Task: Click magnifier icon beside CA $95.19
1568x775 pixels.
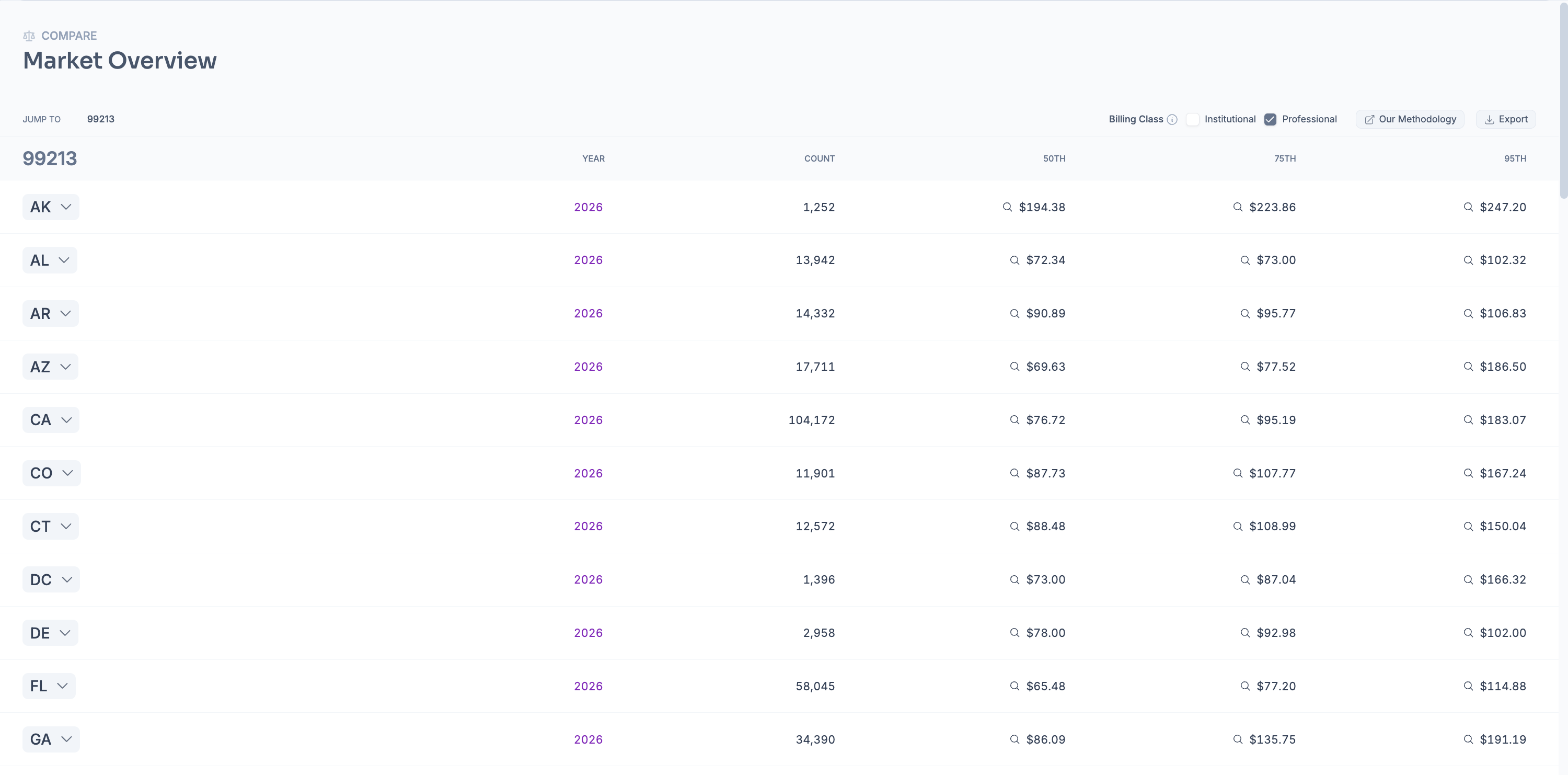Action: (x=1245, y=420)
